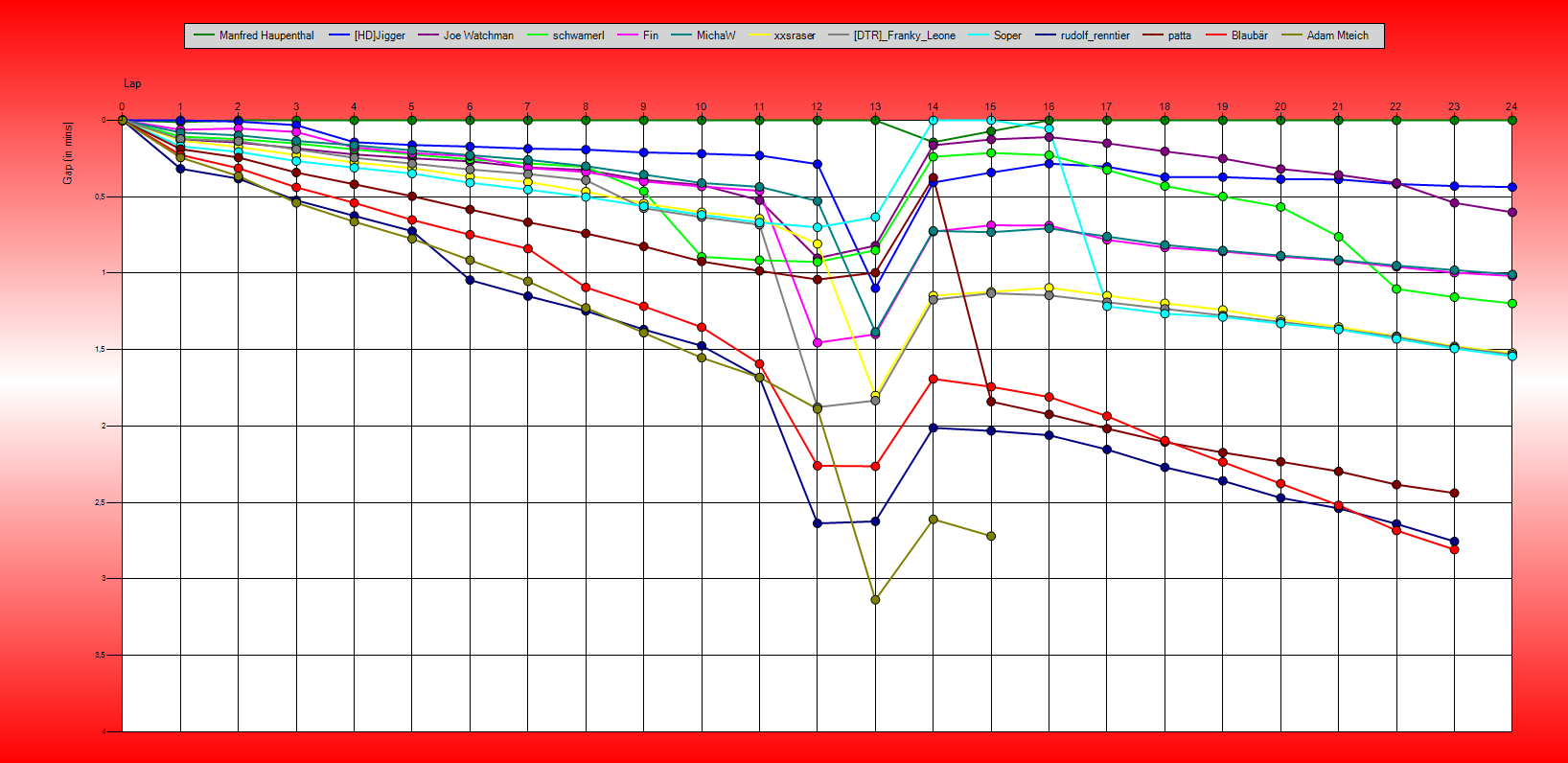The width and height of the screenshot is (1568, 763).
Task: Click [HD]Jigger's blue point at lap 13
Action: tap(875, 288)
